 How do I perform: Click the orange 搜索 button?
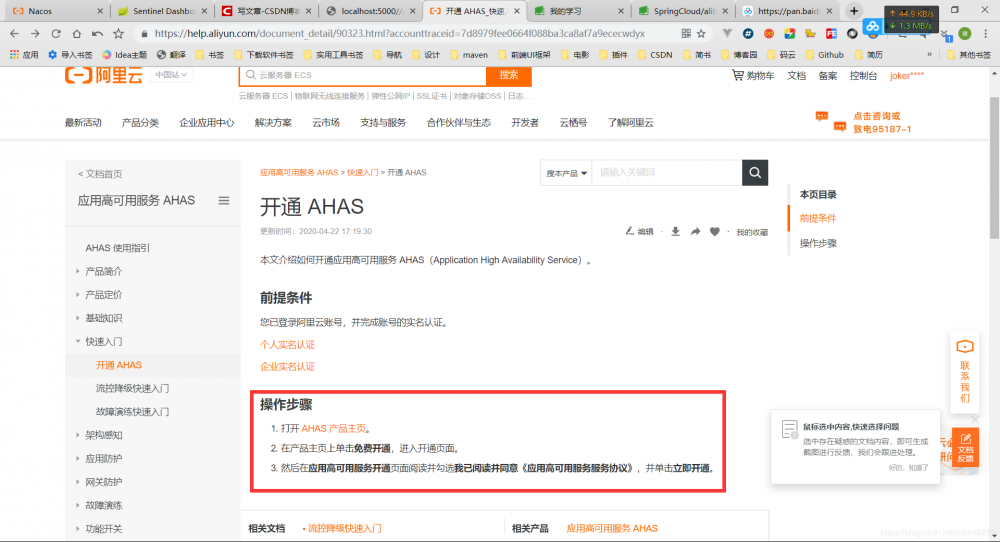click(508, 75)
